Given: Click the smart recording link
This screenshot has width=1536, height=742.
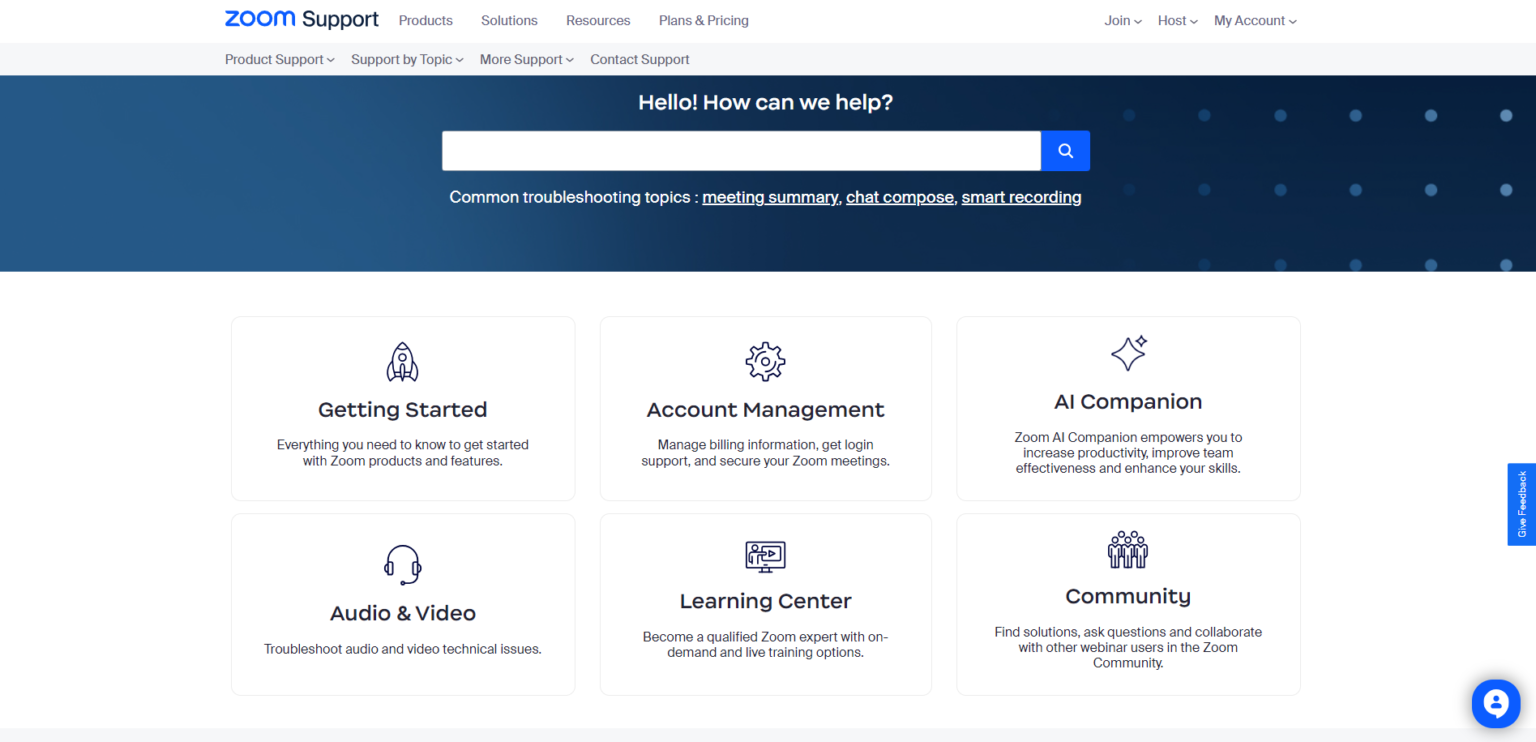Looking at the screenshot, I should click(x=1021, y=197).
